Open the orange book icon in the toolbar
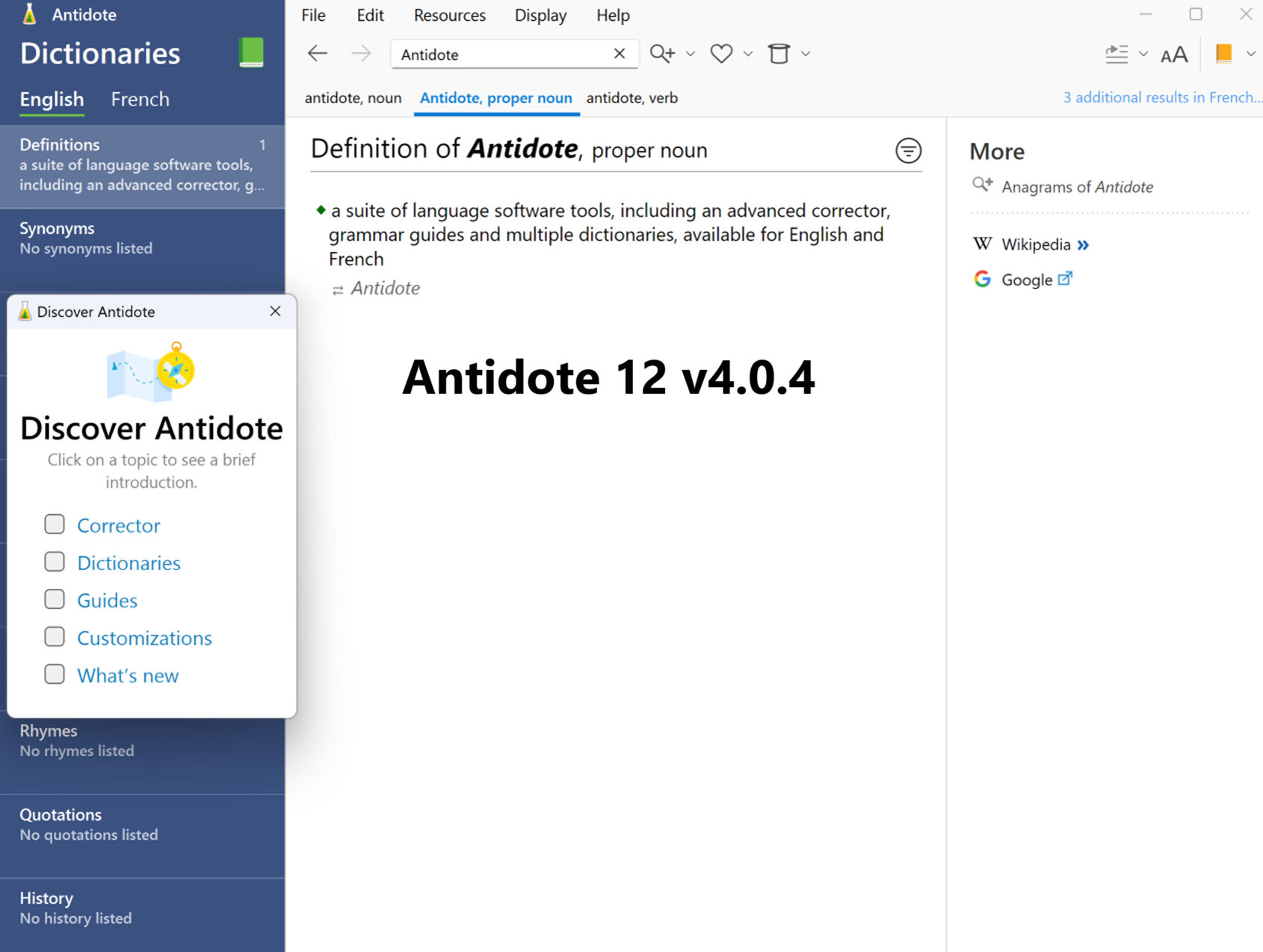The width and height of the screenshot is (1263, 952). tap(1224, 54)
